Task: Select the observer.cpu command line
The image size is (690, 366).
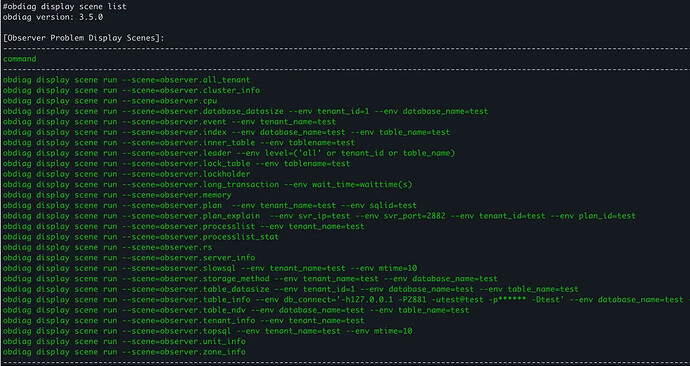Action: pyautogui.click(x=110, y=101)
